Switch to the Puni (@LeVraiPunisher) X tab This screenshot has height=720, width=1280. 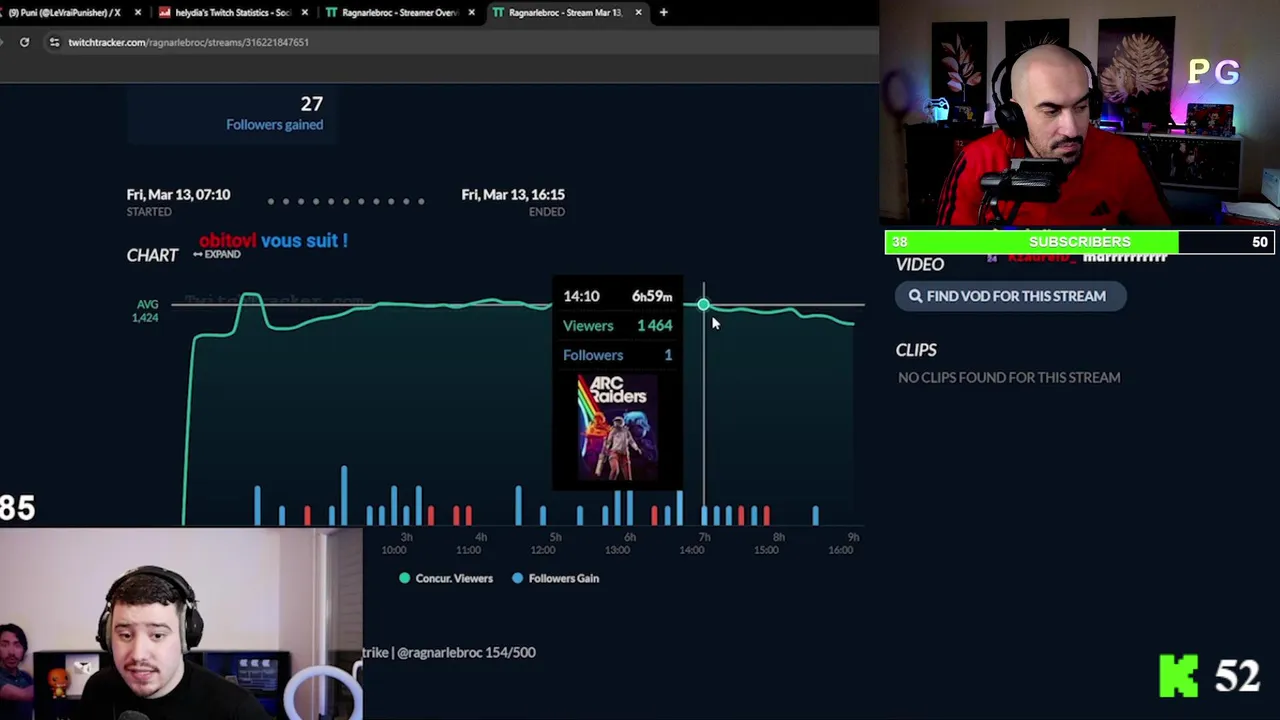(63, 13)
